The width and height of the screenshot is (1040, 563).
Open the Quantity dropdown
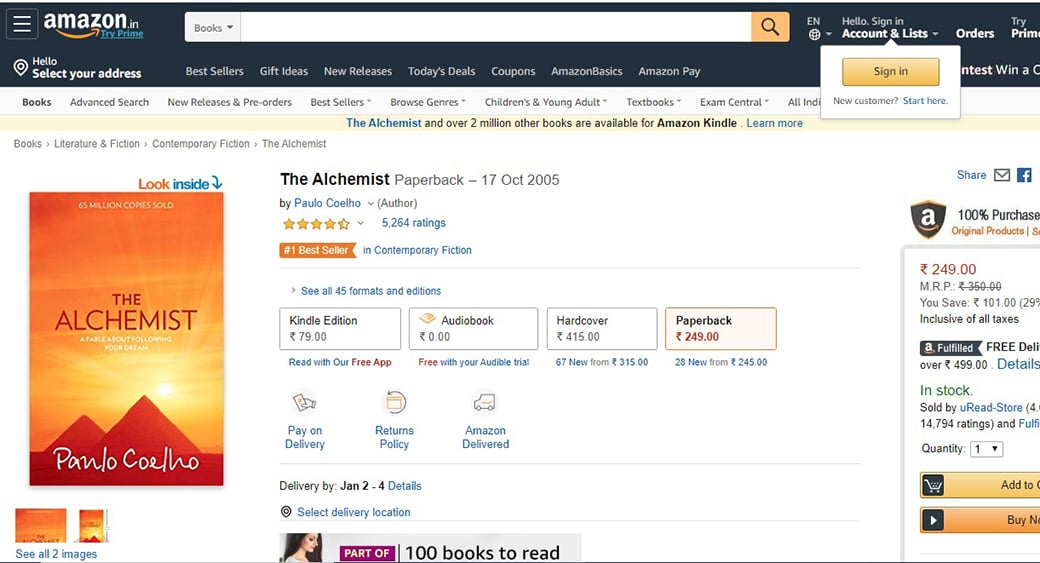pyautogui.click(x=987, y=449)
